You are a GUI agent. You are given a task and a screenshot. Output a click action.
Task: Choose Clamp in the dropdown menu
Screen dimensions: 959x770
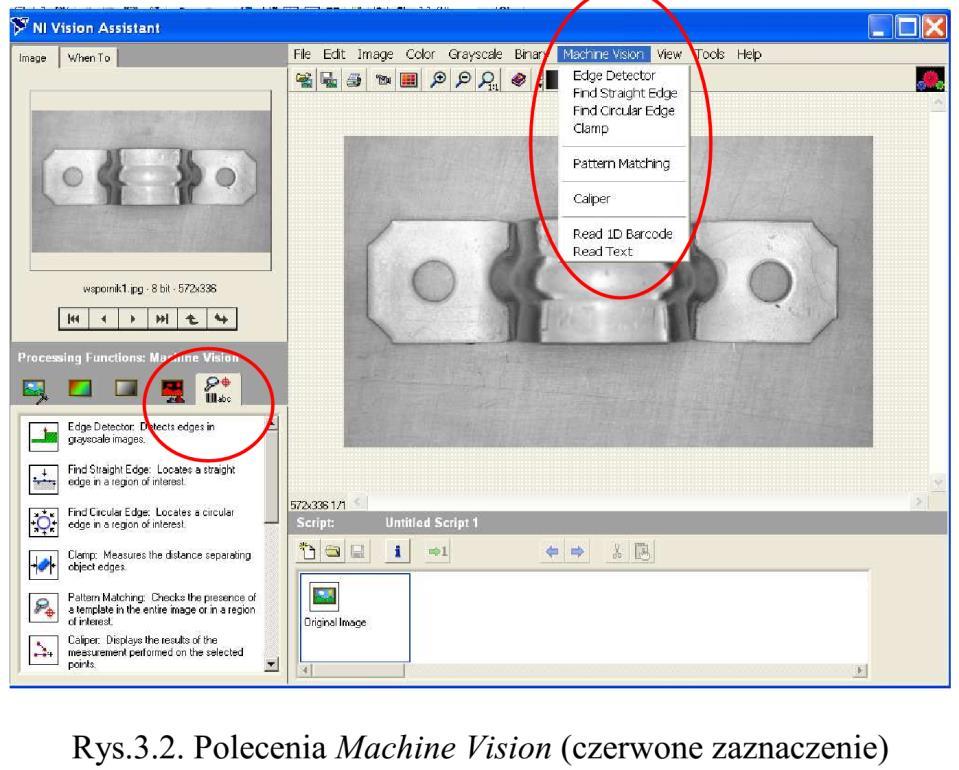[590, 128]
